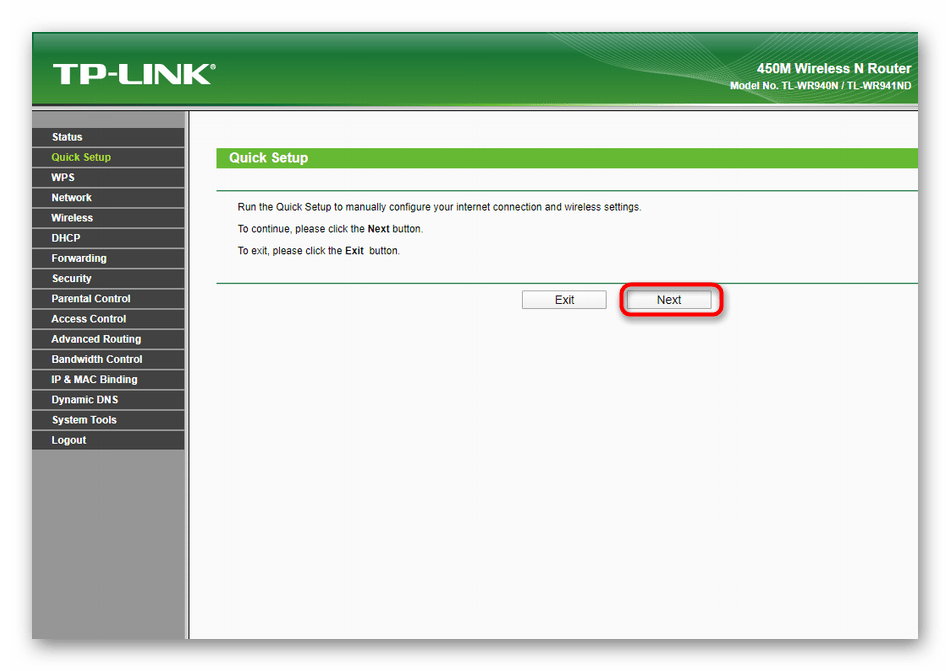This screenshot has width=950, height=671.
Task: Open the DHCP menu item
Action: [x=108, y=238]
